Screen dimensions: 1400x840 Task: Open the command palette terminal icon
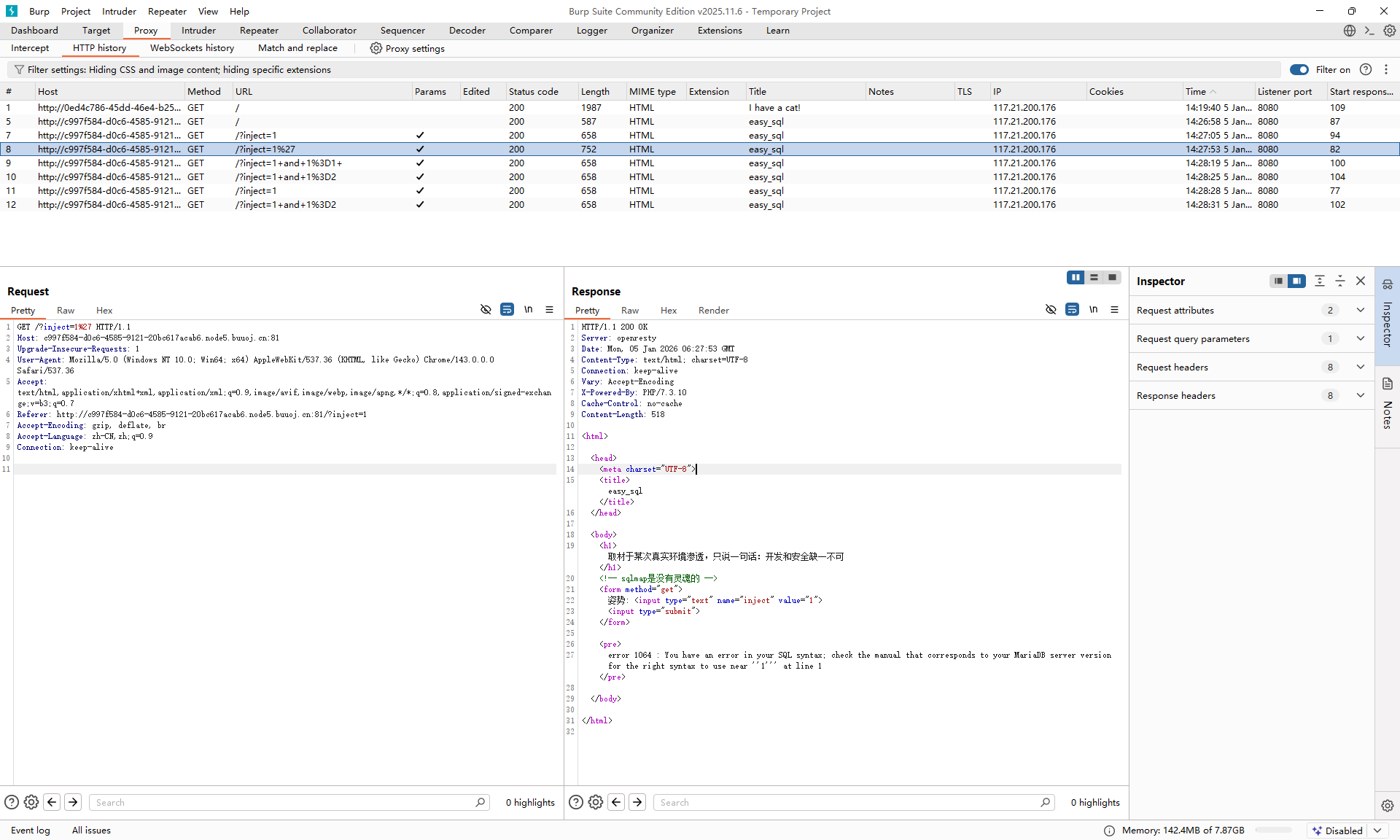(x=1369, y=31)
